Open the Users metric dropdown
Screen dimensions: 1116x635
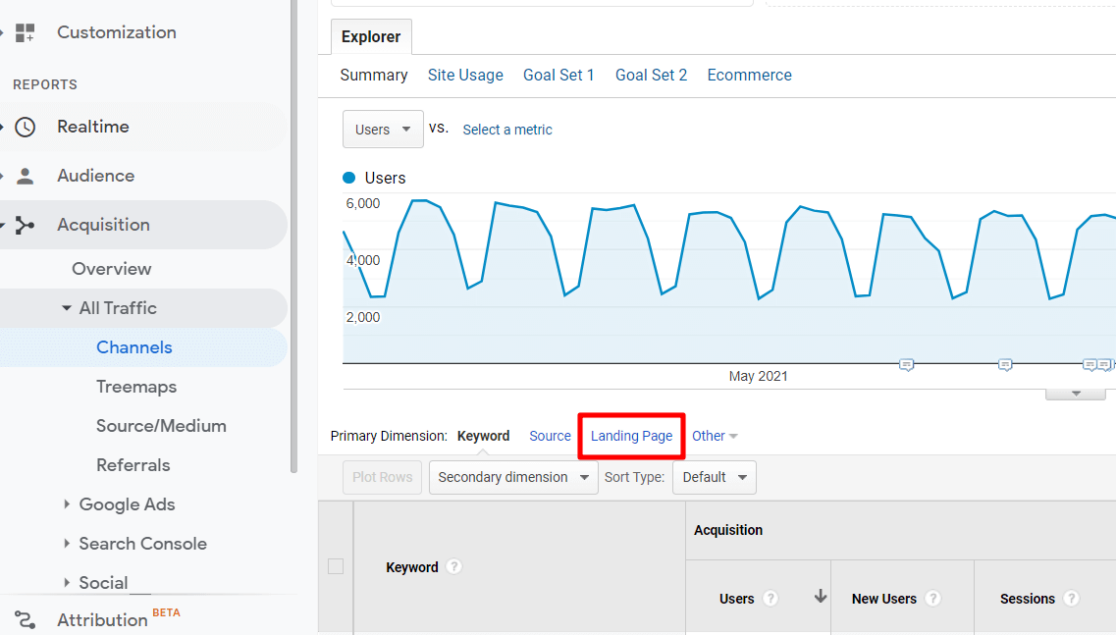click(x=382, y=129)
